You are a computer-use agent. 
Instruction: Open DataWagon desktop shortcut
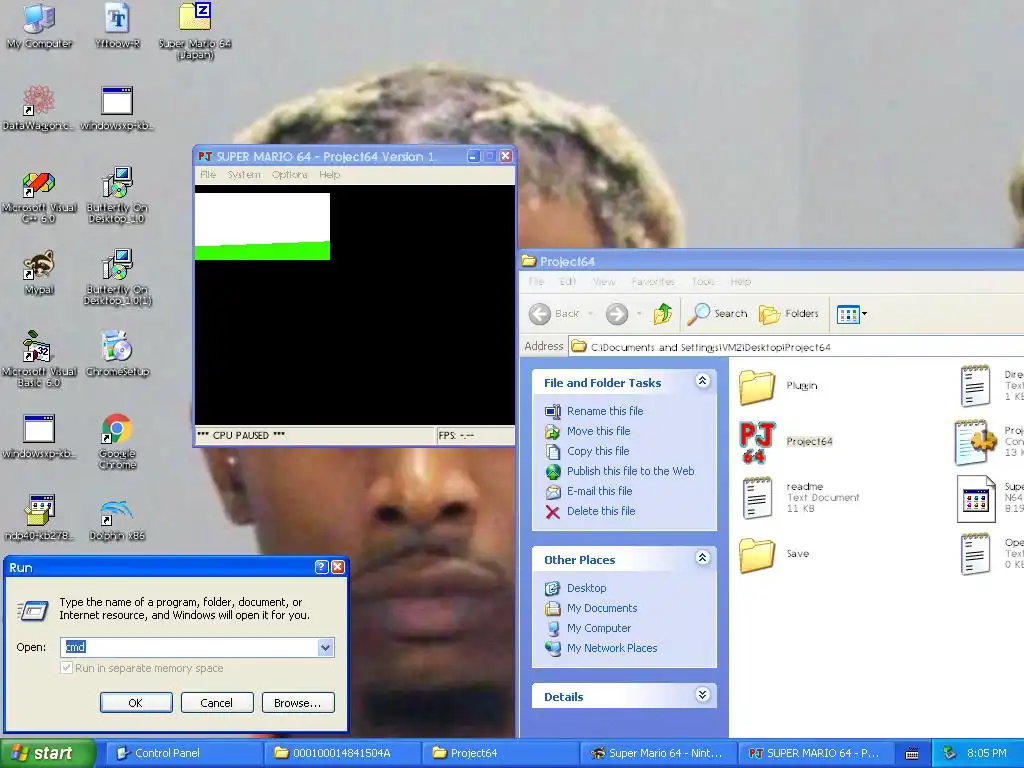(x=38, y=108)
